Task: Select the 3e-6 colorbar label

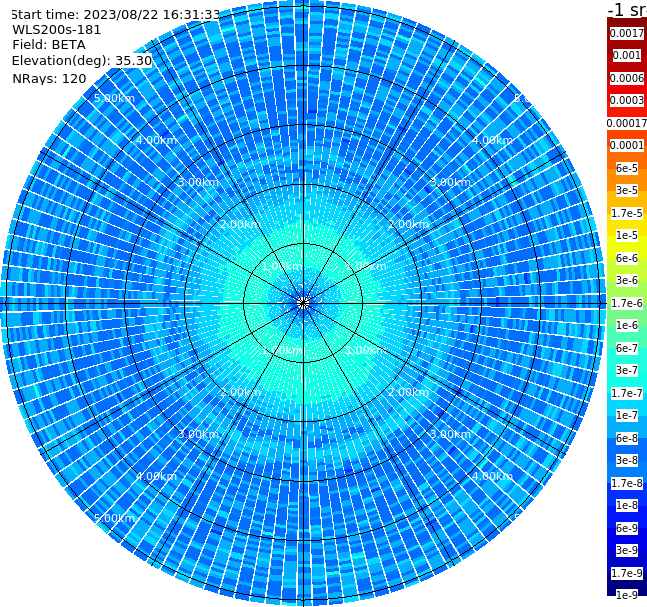Action: point(627,281)
